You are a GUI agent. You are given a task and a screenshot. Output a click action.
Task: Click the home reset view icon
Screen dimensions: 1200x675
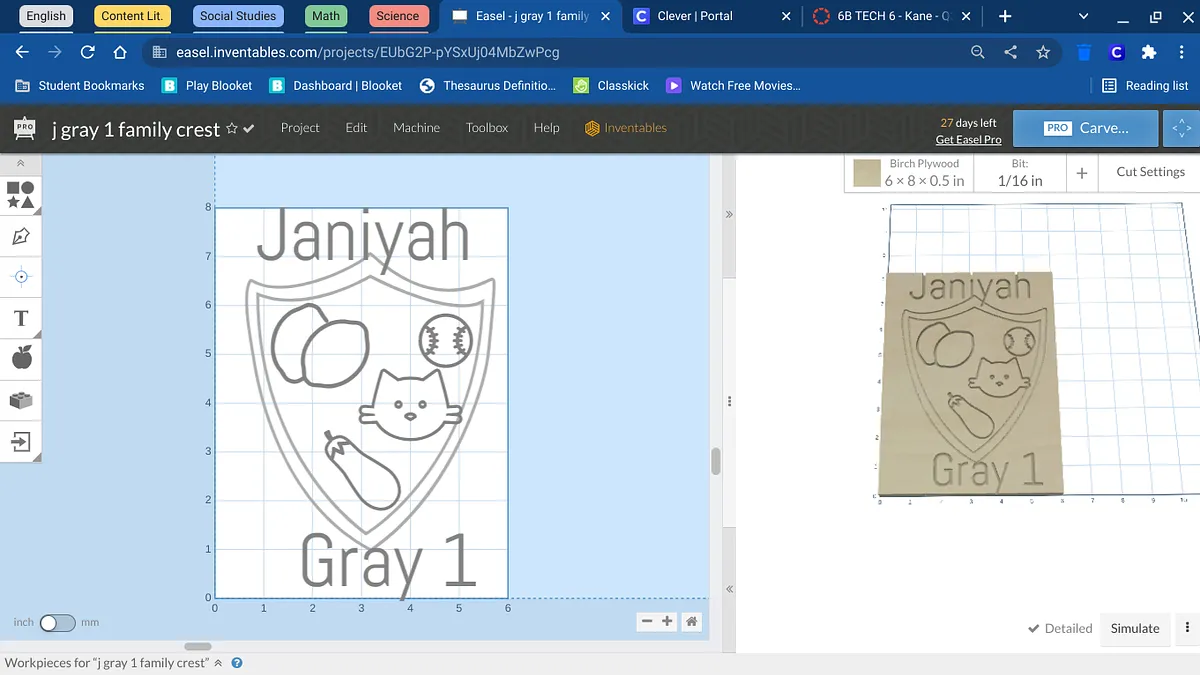[x=691, y=622]
